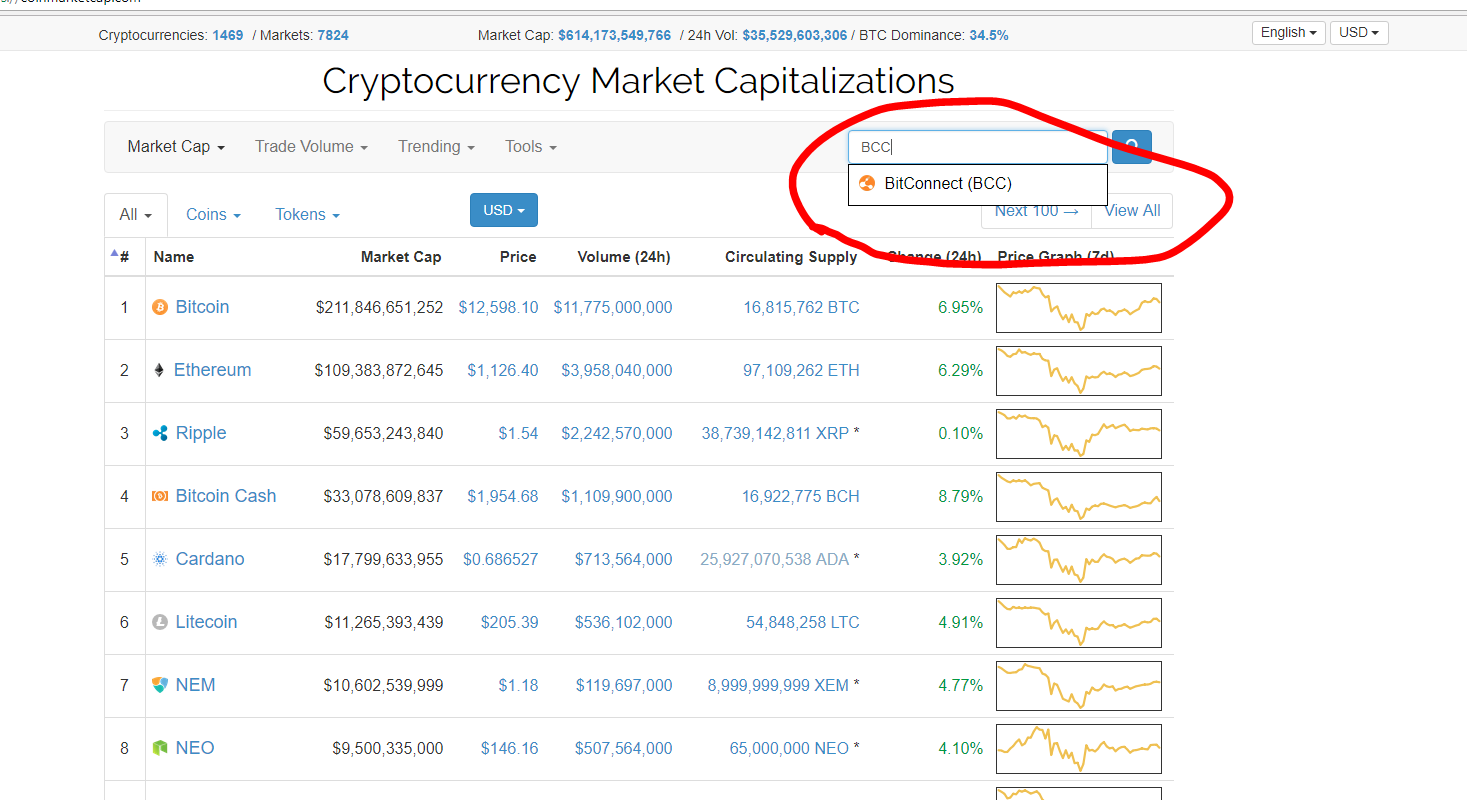Select the All tab
Image resolution: width=1467 pixels, height=800 pixels.
pos(135,214)
